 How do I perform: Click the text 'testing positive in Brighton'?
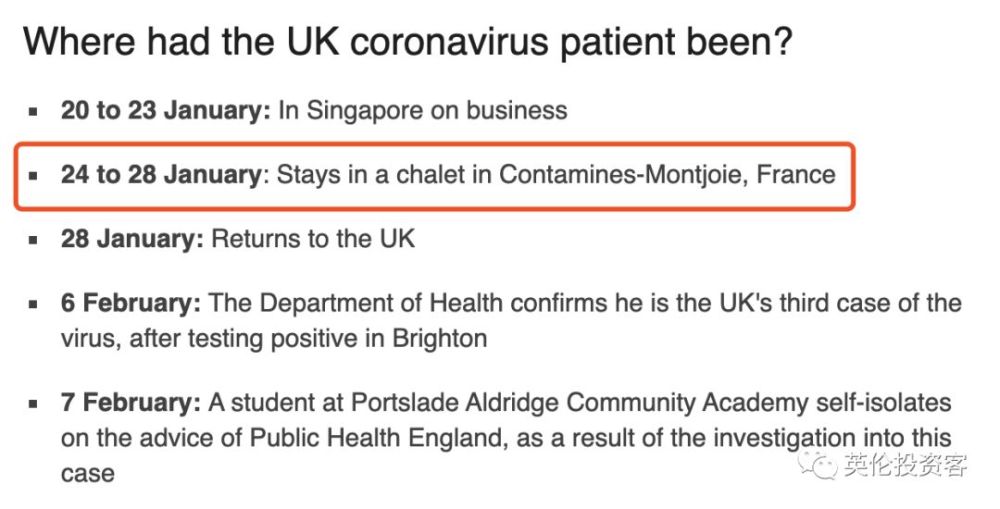[x=337, y=338]
